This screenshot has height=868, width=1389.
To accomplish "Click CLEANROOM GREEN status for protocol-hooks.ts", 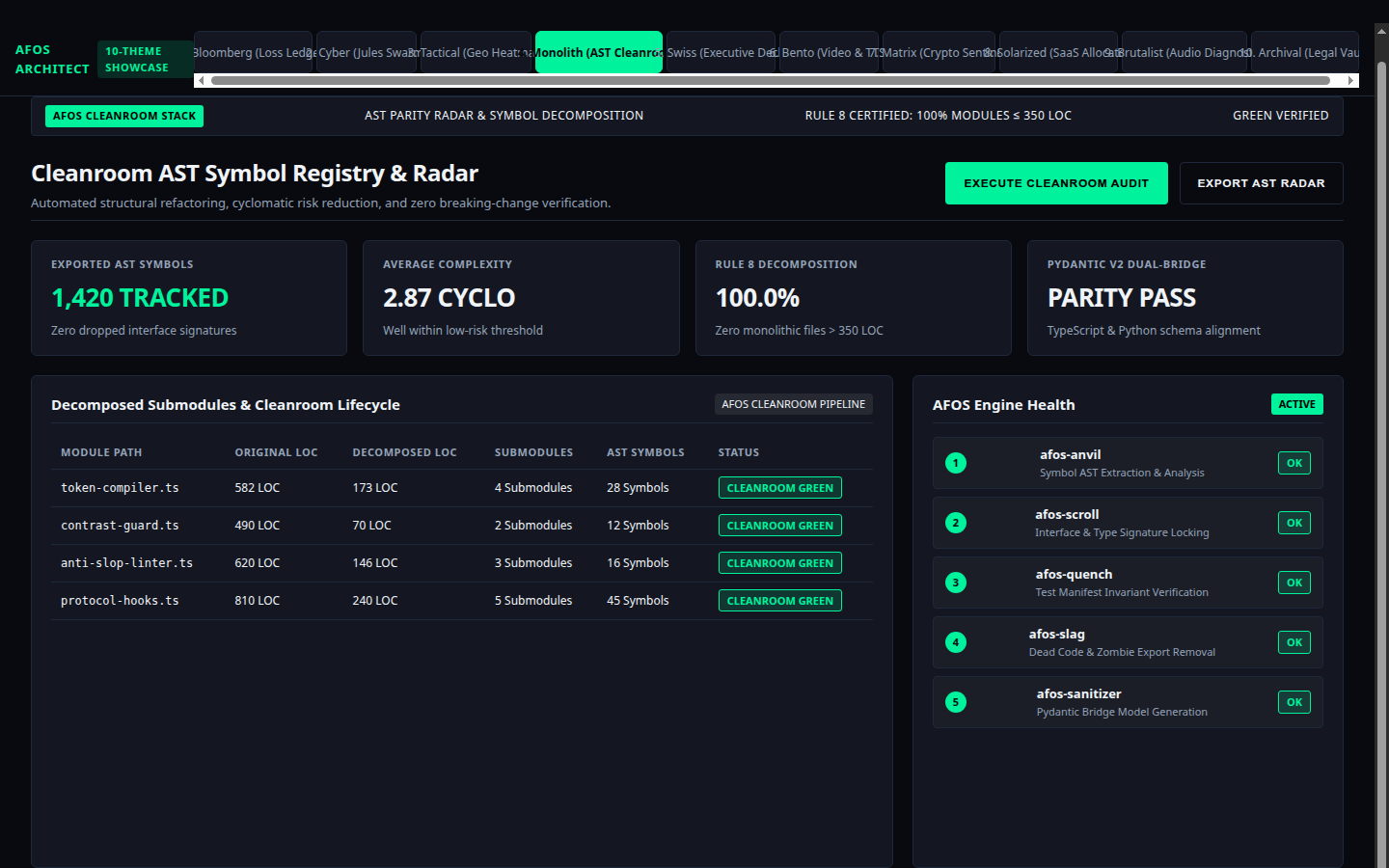I will click(x=779, y=601).
